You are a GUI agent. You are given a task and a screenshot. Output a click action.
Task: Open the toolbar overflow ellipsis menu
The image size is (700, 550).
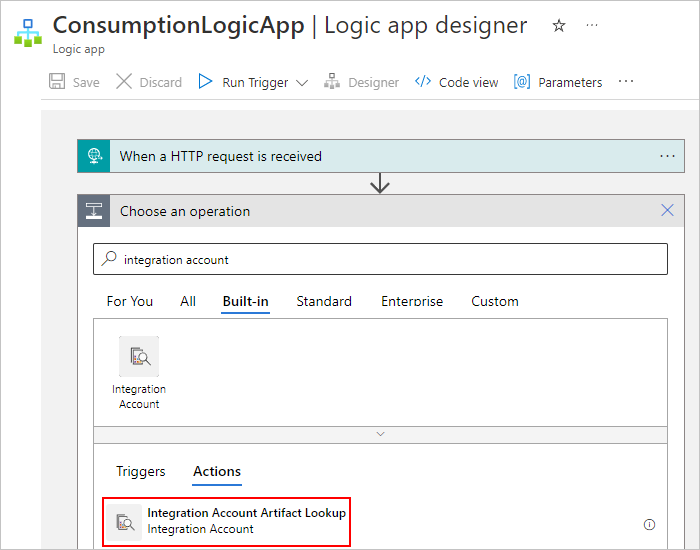point(626,82)
